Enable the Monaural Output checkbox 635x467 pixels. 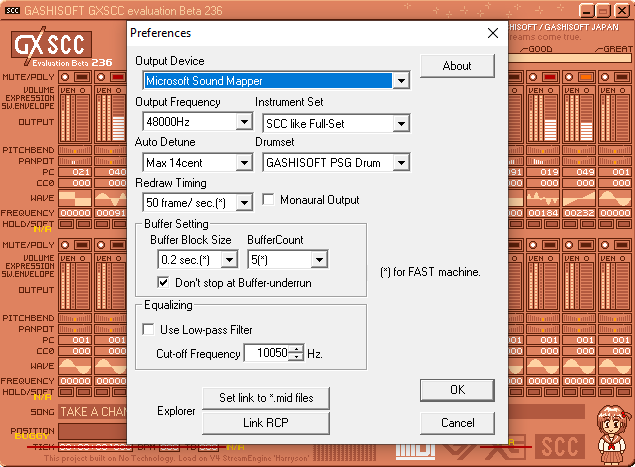click(x=268, y=199)
